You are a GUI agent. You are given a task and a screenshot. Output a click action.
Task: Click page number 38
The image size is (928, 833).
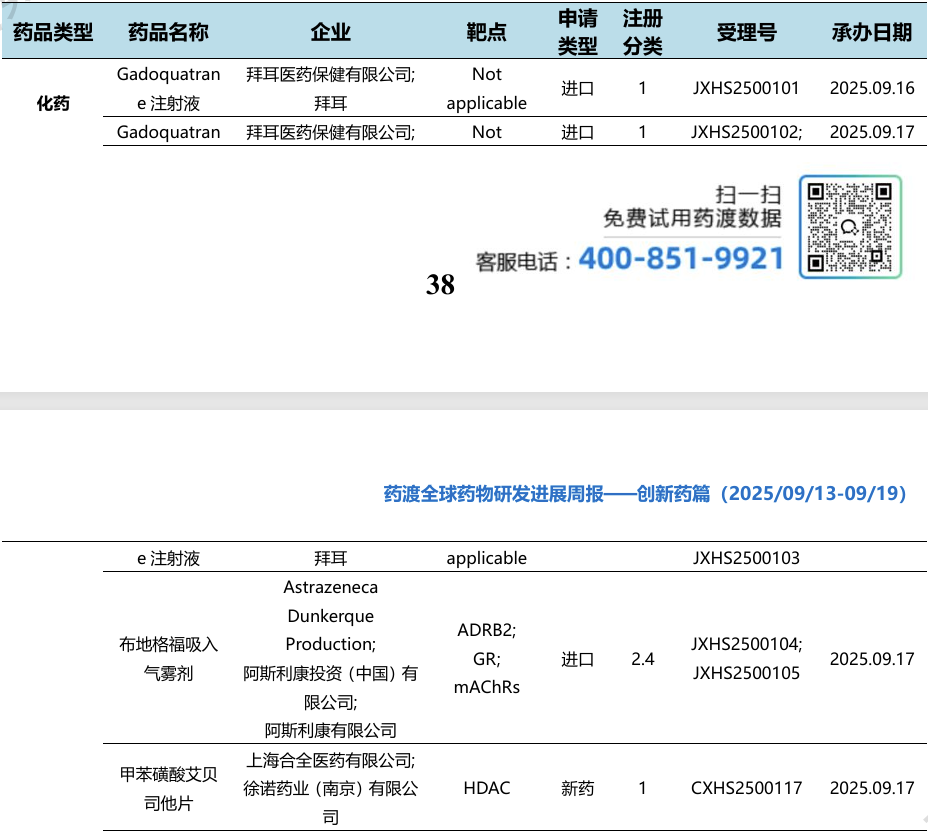point(440,284)
